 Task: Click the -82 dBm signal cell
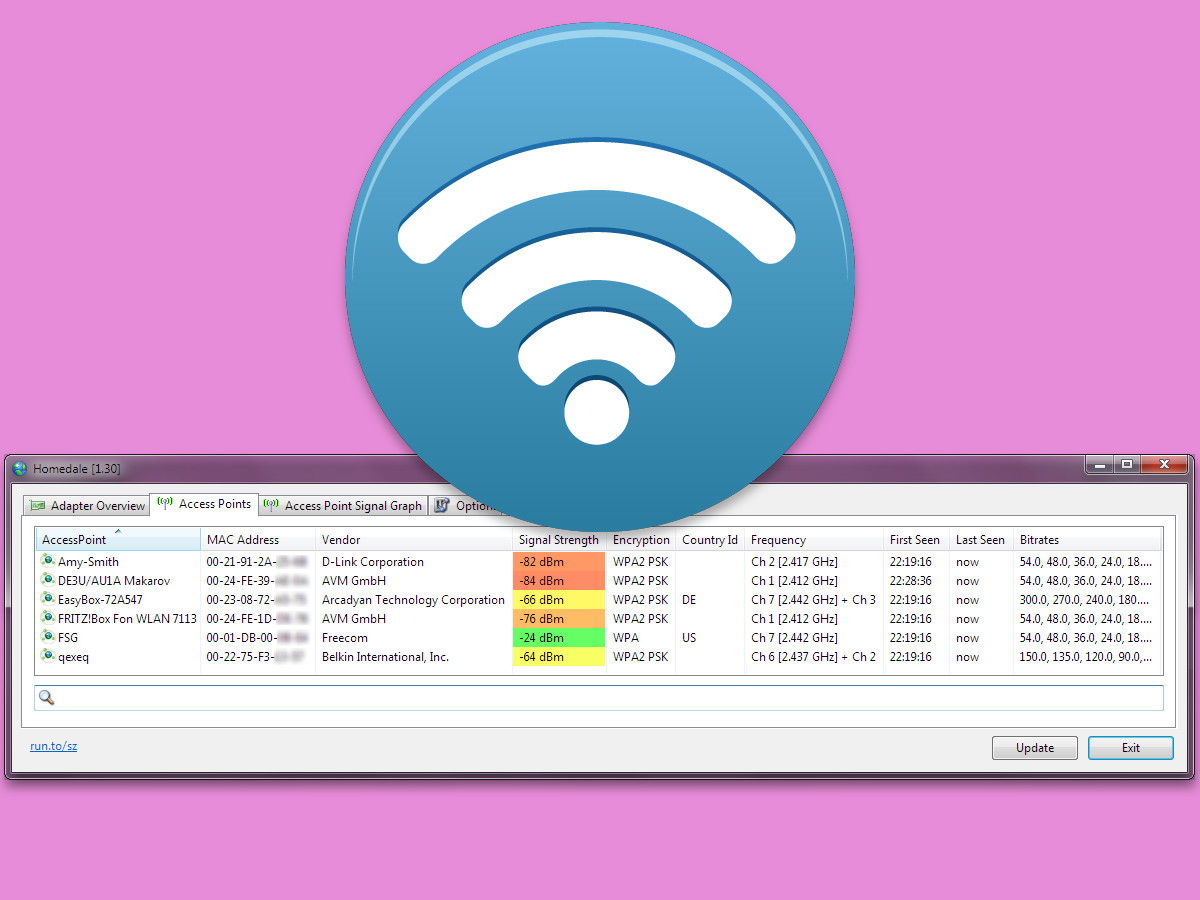559,562
